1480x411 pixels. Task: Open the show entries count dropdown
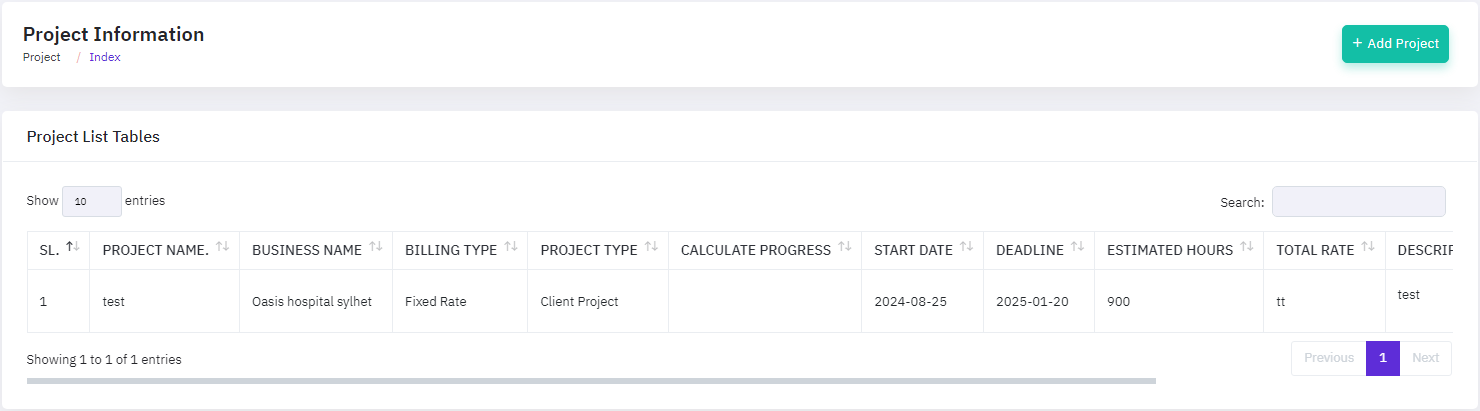pyautogui.click(x=92, y=201)
